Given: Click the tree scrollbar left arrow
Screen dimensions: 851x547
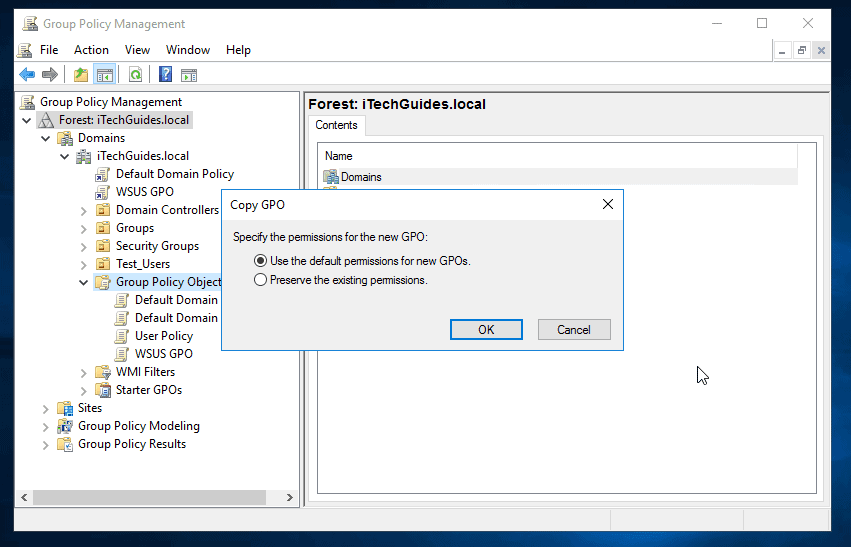Looking at the screenshot, I should (x=24, y=497).
